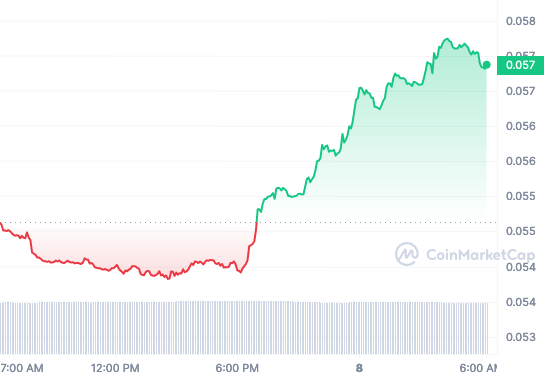Click the green current price dot
The width and height of the screenshot is (545, 380).
pos(487,65)
